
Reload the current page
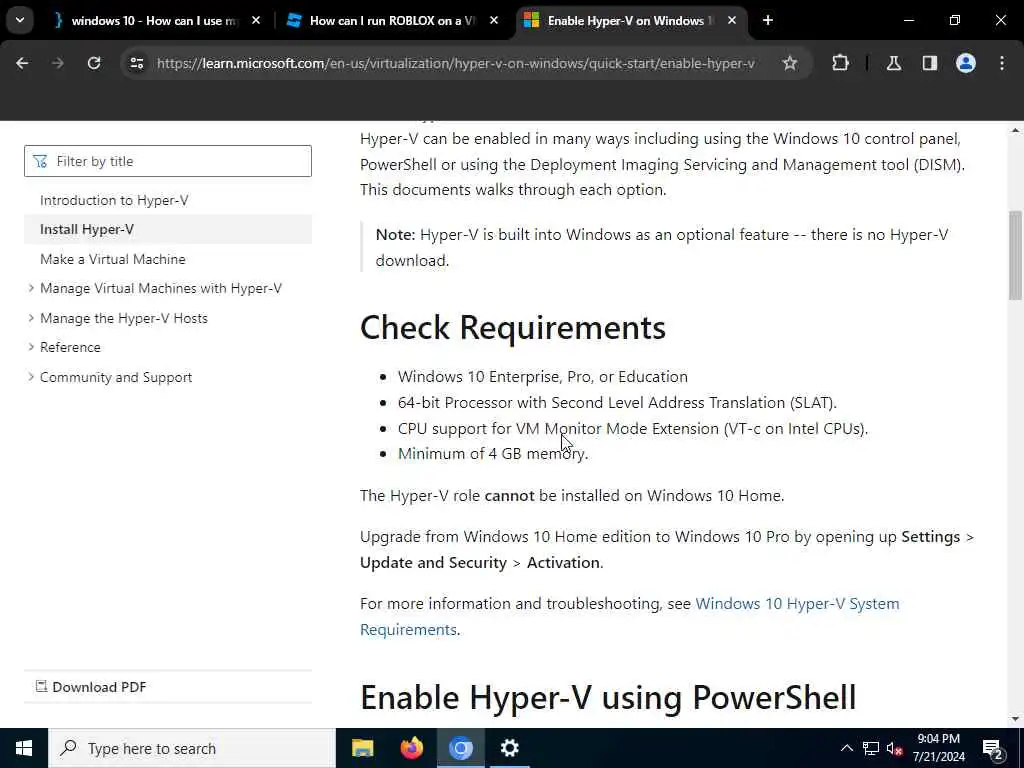coord(94,63)
